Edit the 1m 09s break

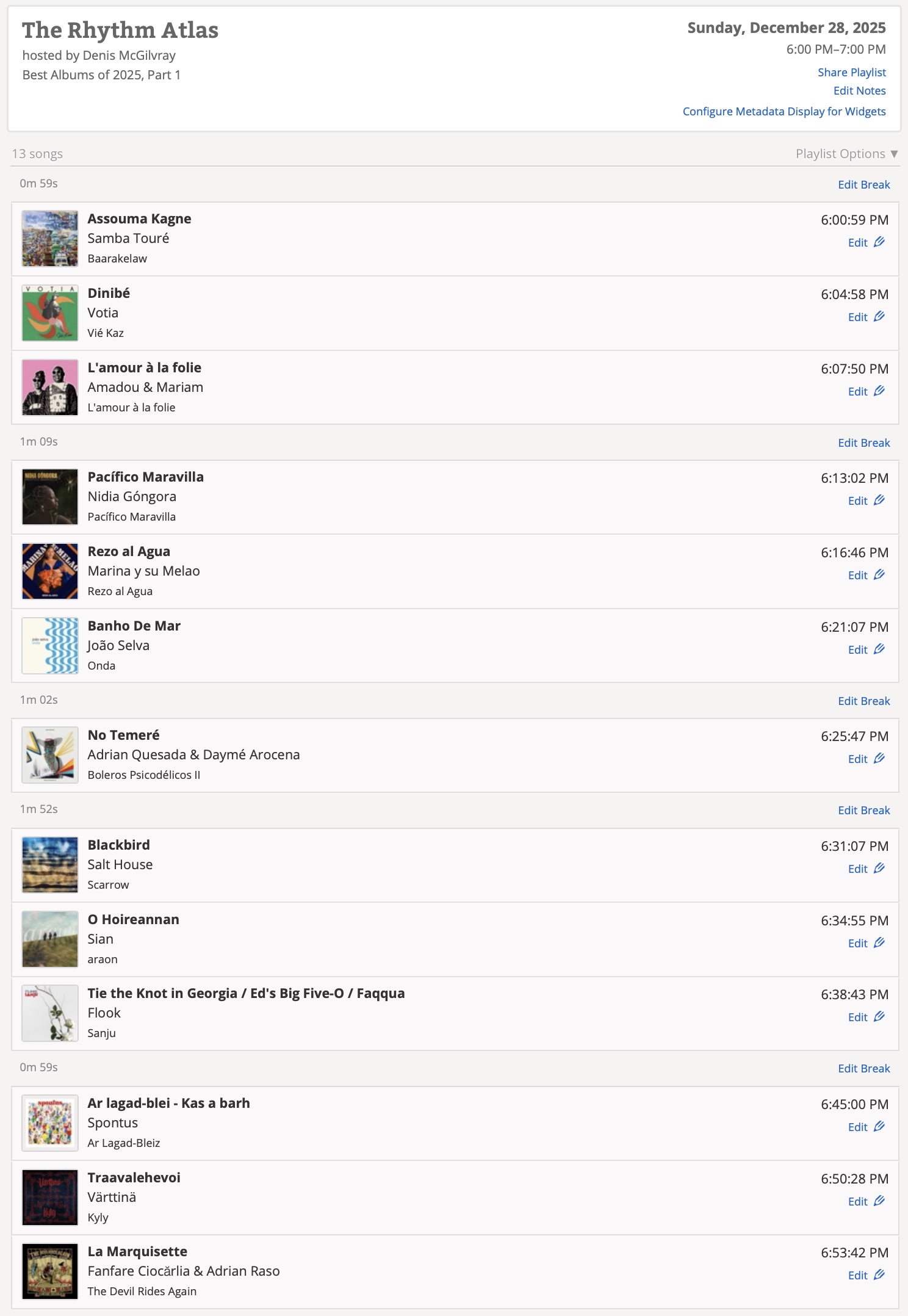(x=863, y=443)
